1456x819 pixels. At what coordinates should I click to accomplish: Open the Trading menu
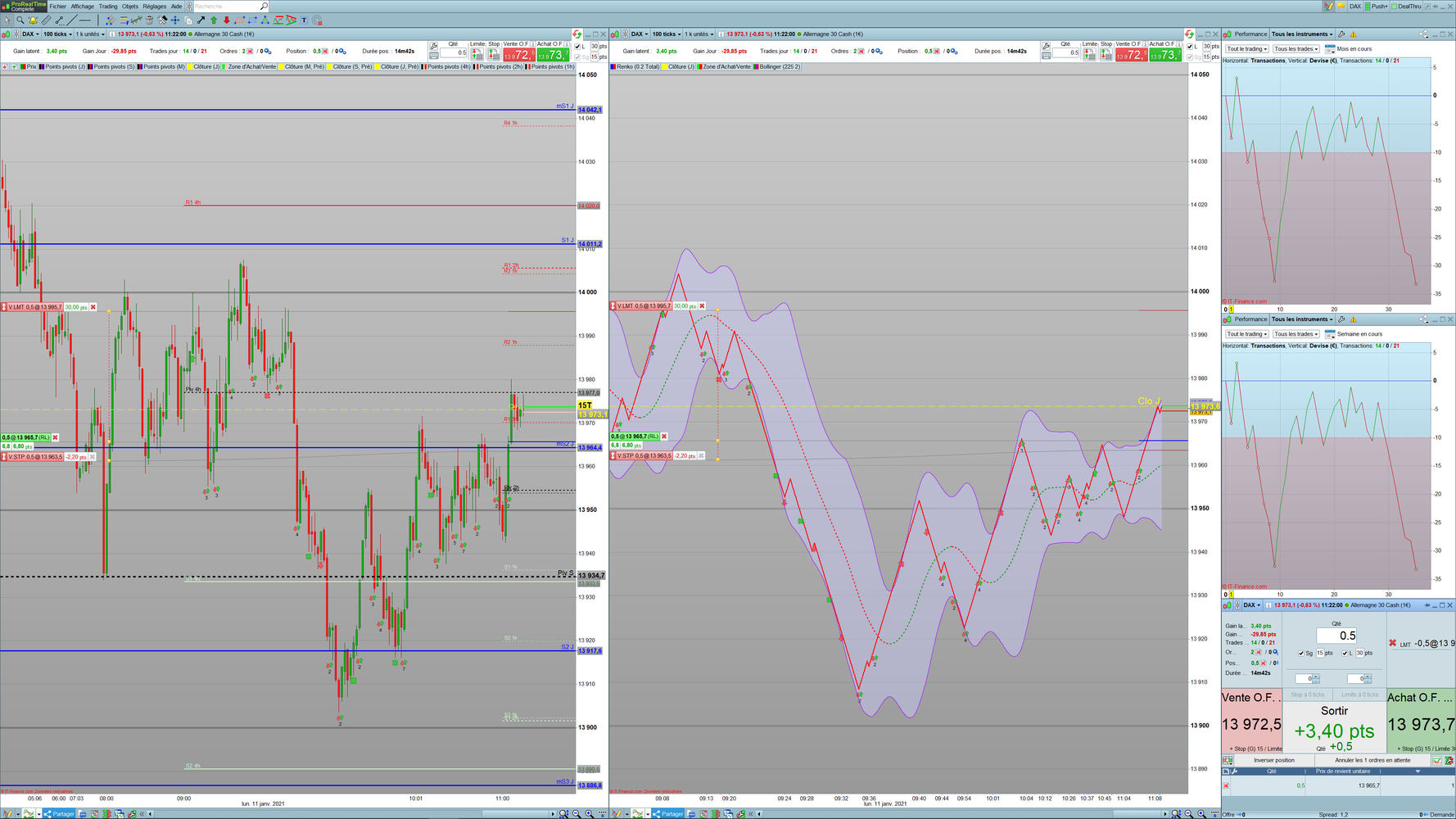(x=108, y=7)
